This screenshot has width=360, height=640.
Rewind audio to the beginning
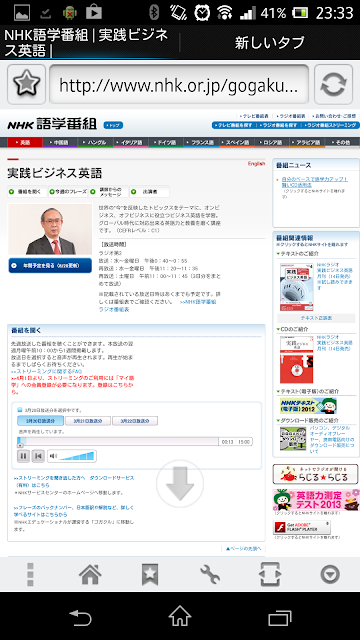(38, 456)
